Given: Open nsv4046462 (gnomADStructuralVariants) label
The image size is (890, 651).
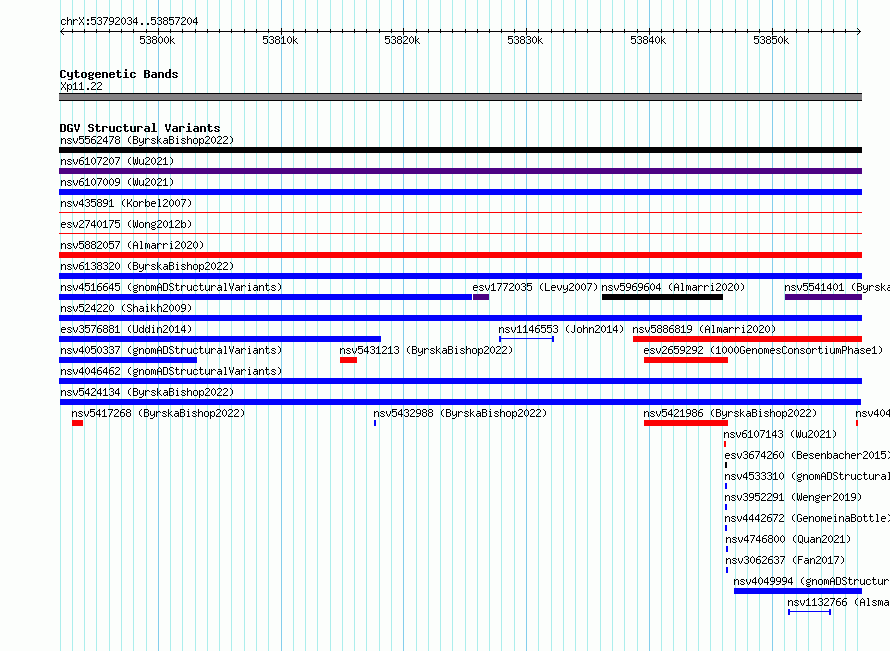Looking at the screenshot, I should coord(171,371).
